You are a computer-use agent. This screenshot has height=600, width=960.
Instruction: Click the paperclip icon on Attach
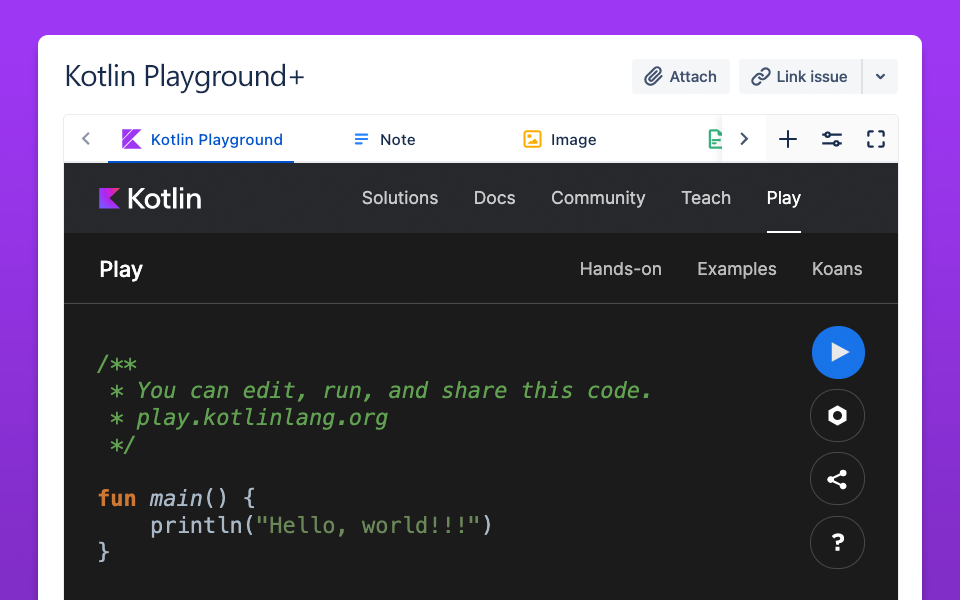[656, 76]
